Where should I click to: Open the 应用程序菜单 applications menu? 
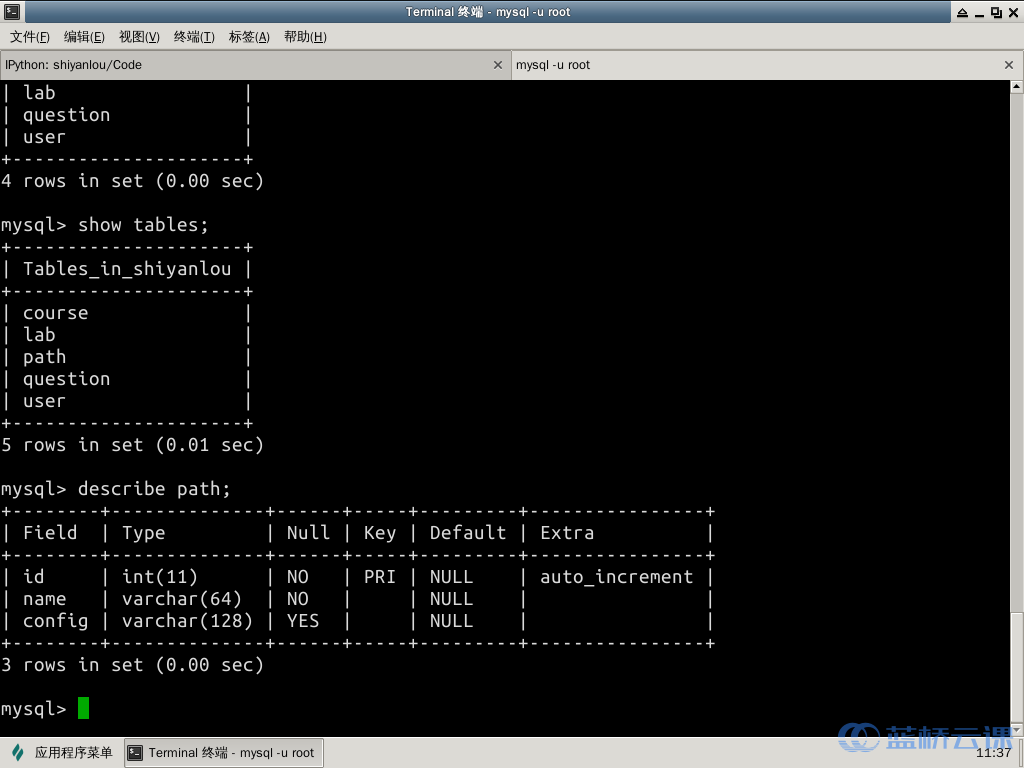(62, 753)
